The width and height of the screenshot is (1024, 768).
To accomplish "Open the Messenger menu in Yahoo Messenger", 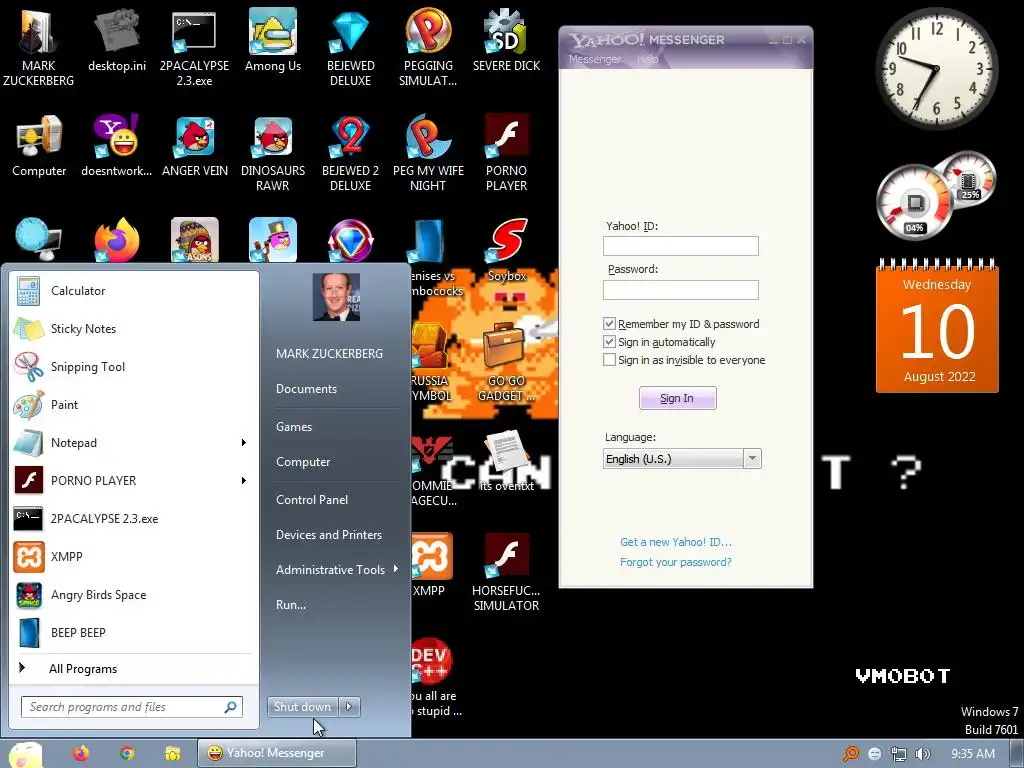I will pyautogui.click(x=595, y=59).
